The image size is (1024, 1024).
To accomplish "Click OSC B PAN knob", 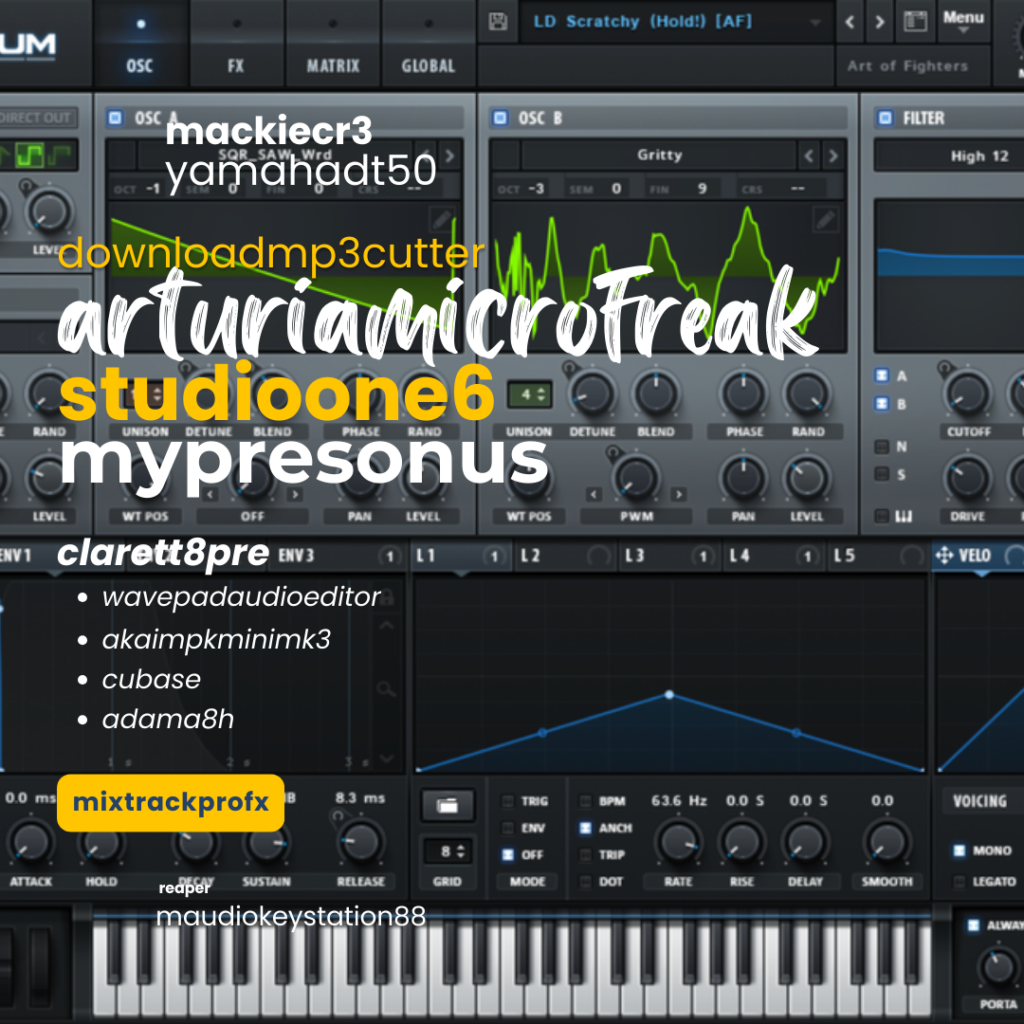I will [x=743, y=478].
